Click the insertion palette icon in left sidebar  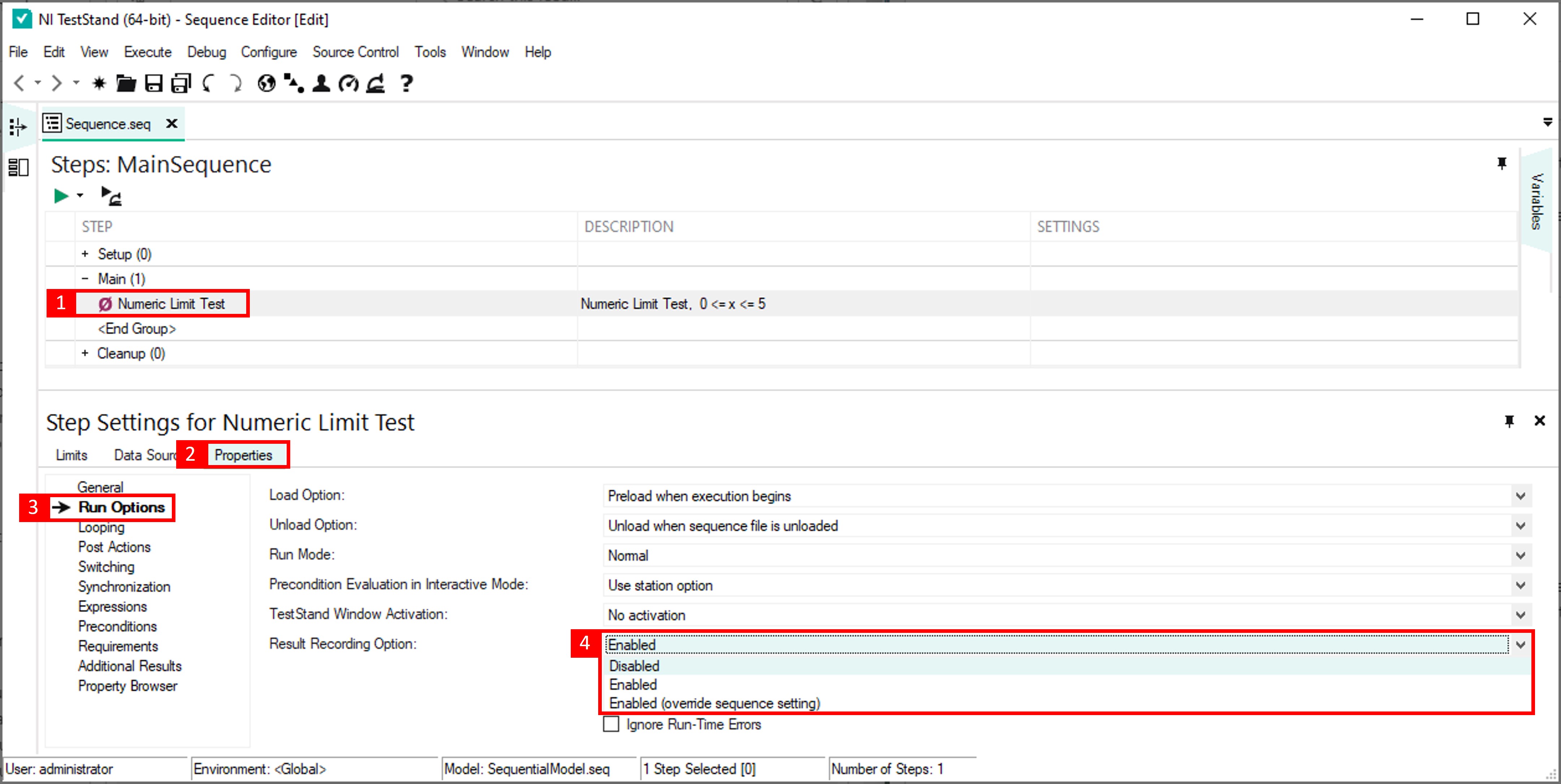tap(18, 127)
